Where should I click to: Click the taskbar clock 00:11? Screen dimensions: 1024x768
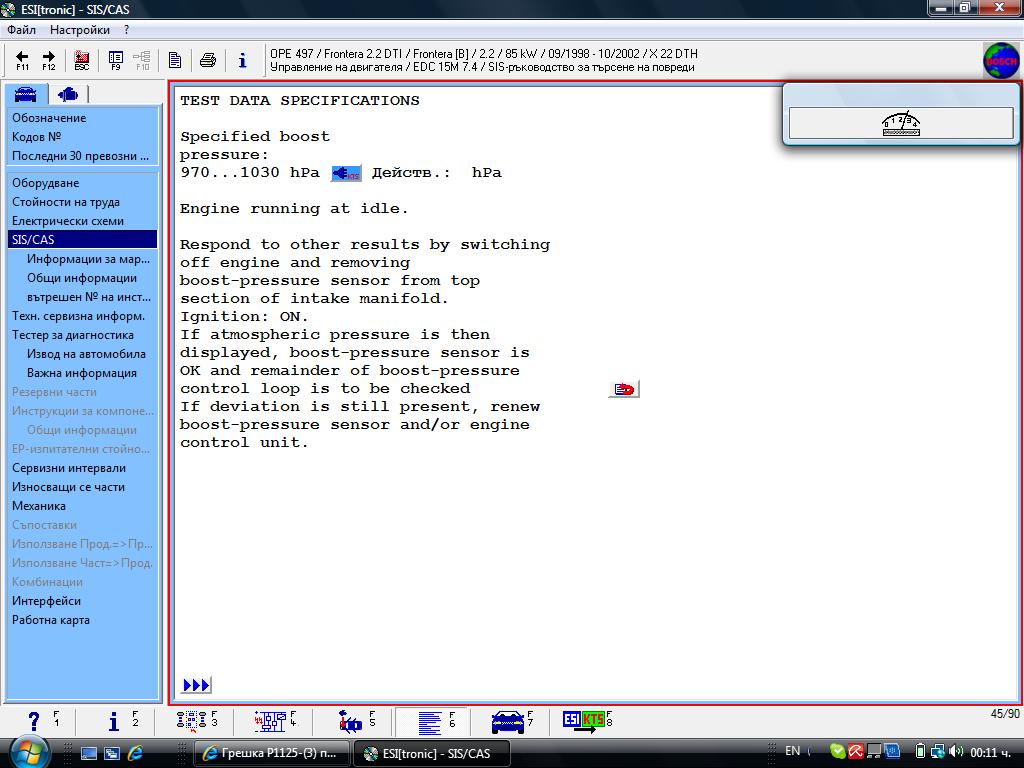[991, 752]
